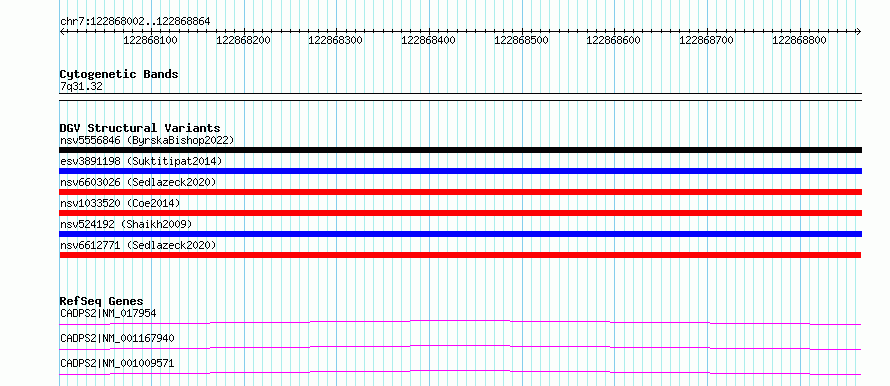Click ruler position 122868600
Viewport: 890px width, 386px height.
point(614,40)
